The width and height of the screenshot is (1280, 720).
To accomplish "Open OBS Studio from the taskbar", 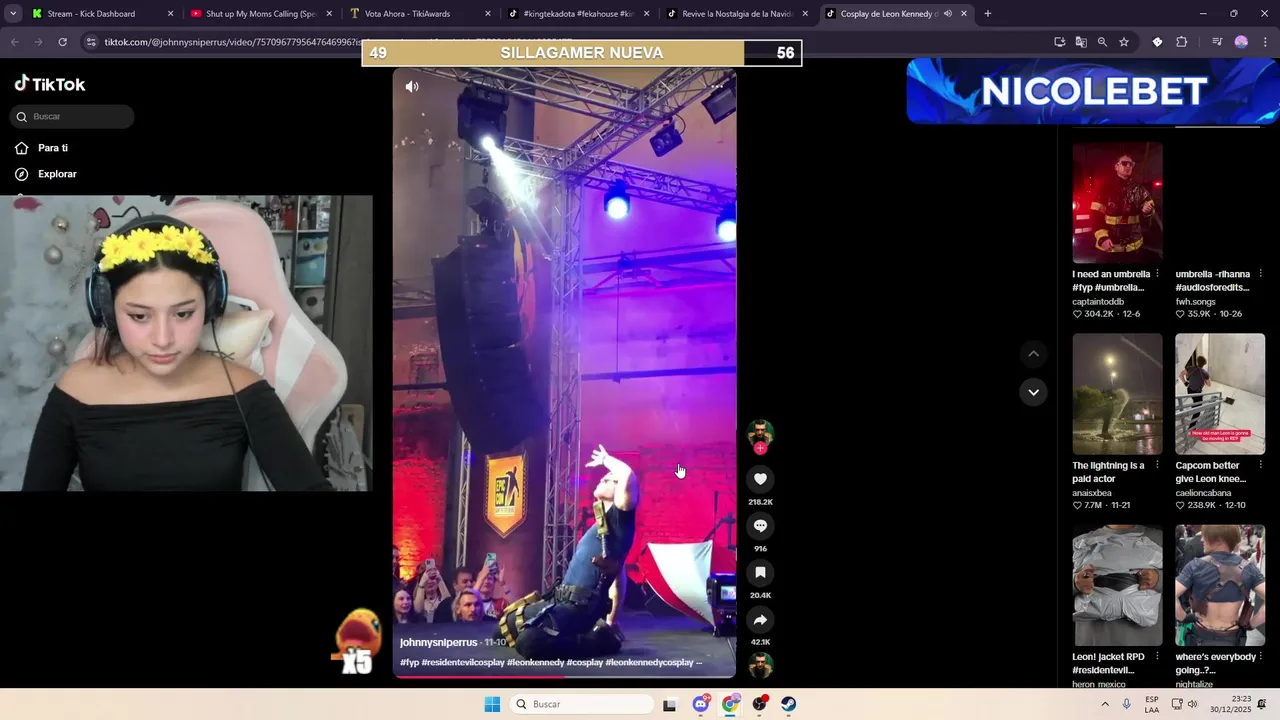I will point(760,704).
